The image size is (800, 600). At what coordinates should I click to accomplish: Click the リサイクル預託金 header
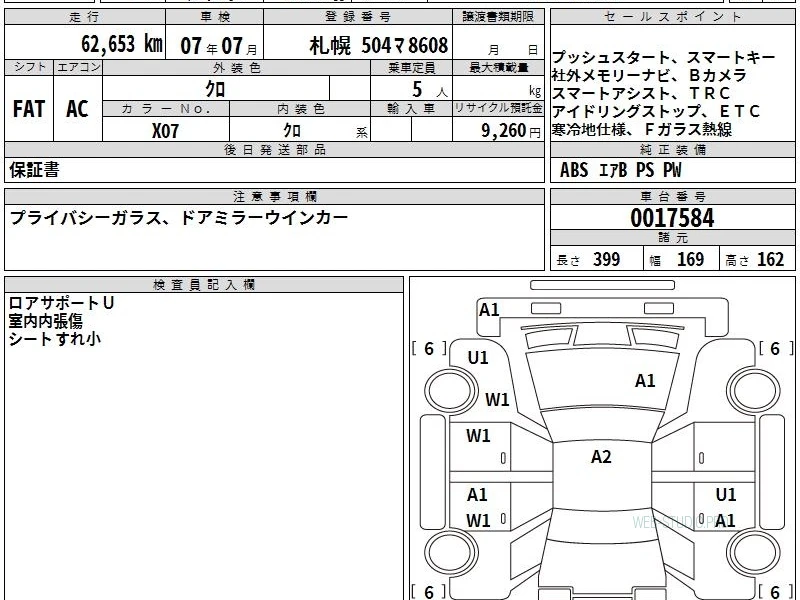pyautogui.click(x=498, y=109)
